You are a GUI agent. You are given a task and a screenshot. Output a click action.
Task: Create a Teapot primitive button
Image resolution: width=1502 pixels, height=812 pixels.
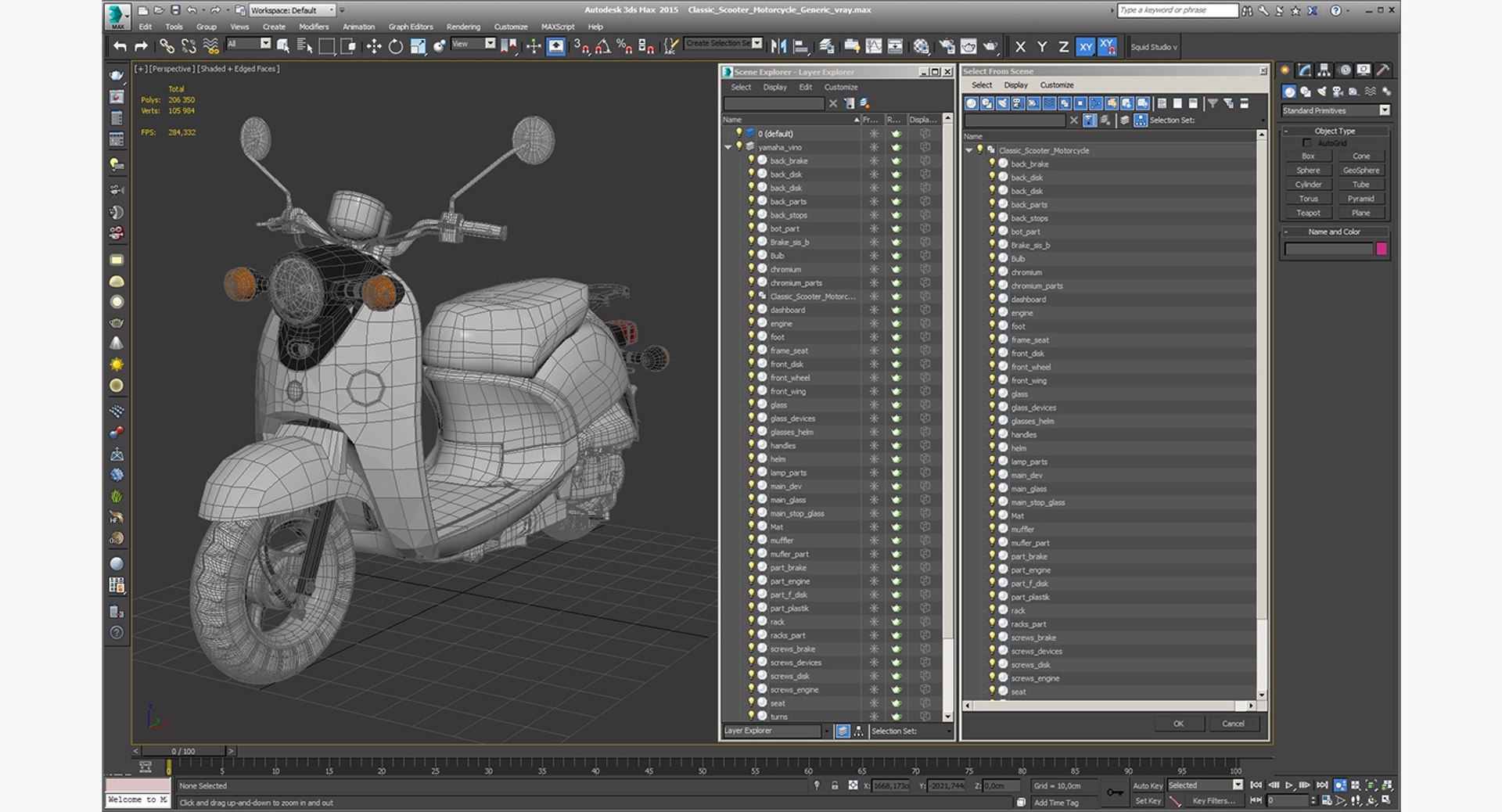pyautogui.click(x=1308, y=213)
